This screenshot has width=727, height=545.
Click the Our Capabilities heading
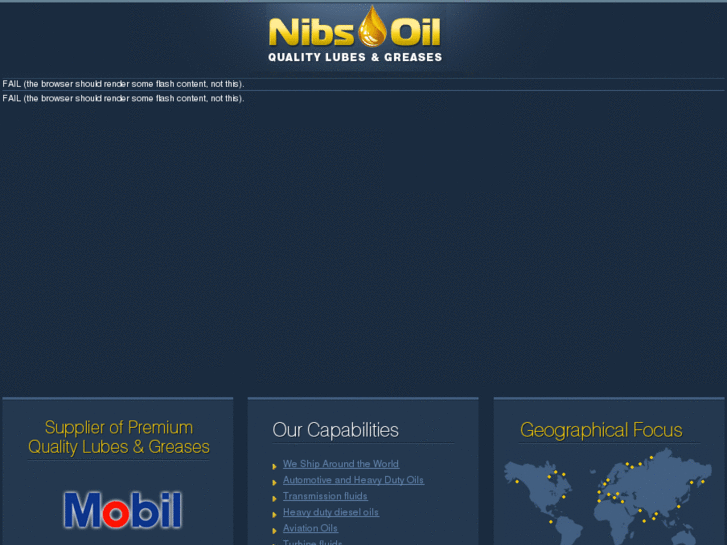click(335, 430)
